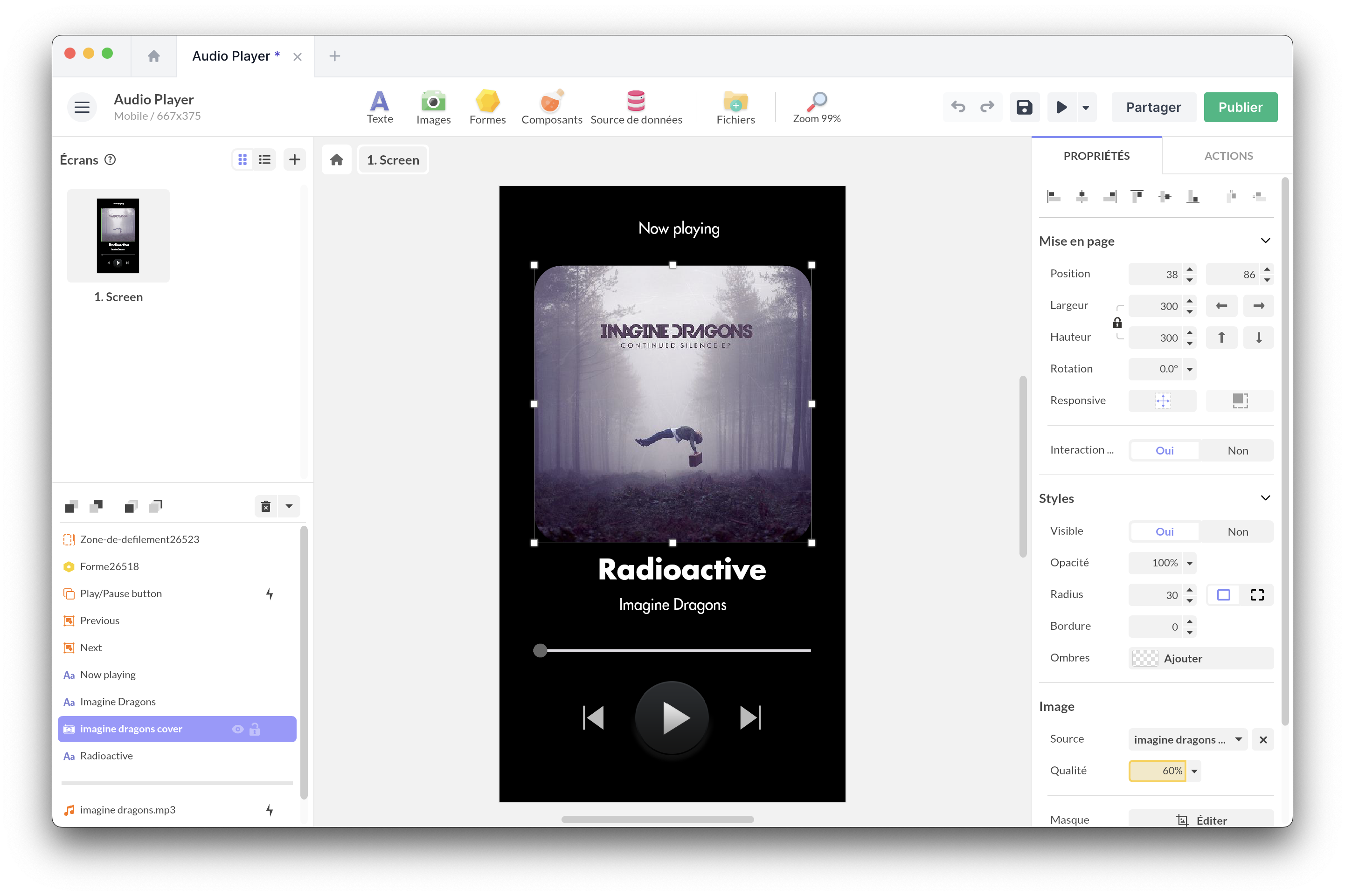Click the Ombres color swatch
Screen dimensions: 1345x896
point(1145,658)
